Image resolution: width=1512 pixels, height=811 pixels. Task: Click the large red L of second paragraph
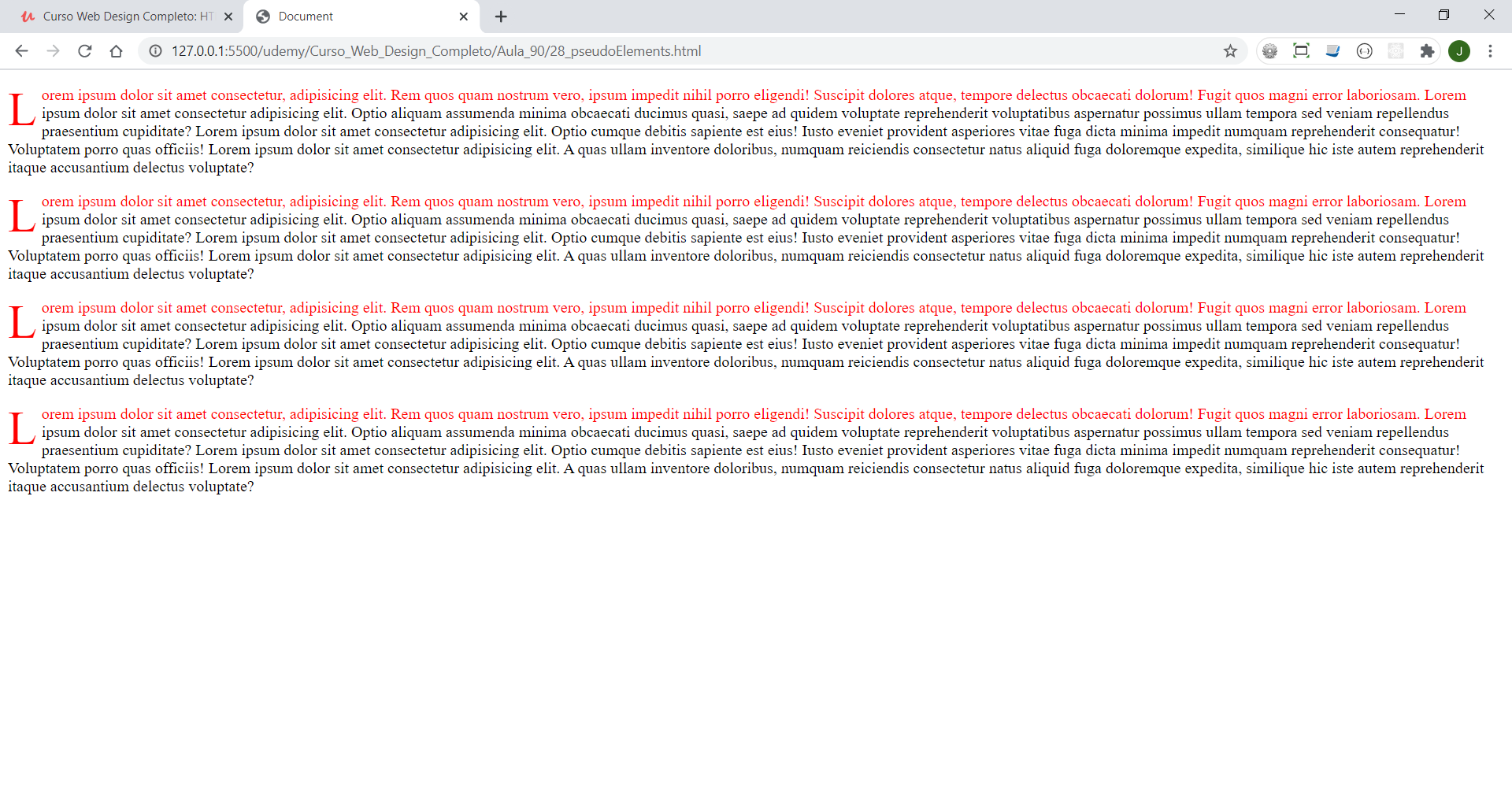(22, 216)
